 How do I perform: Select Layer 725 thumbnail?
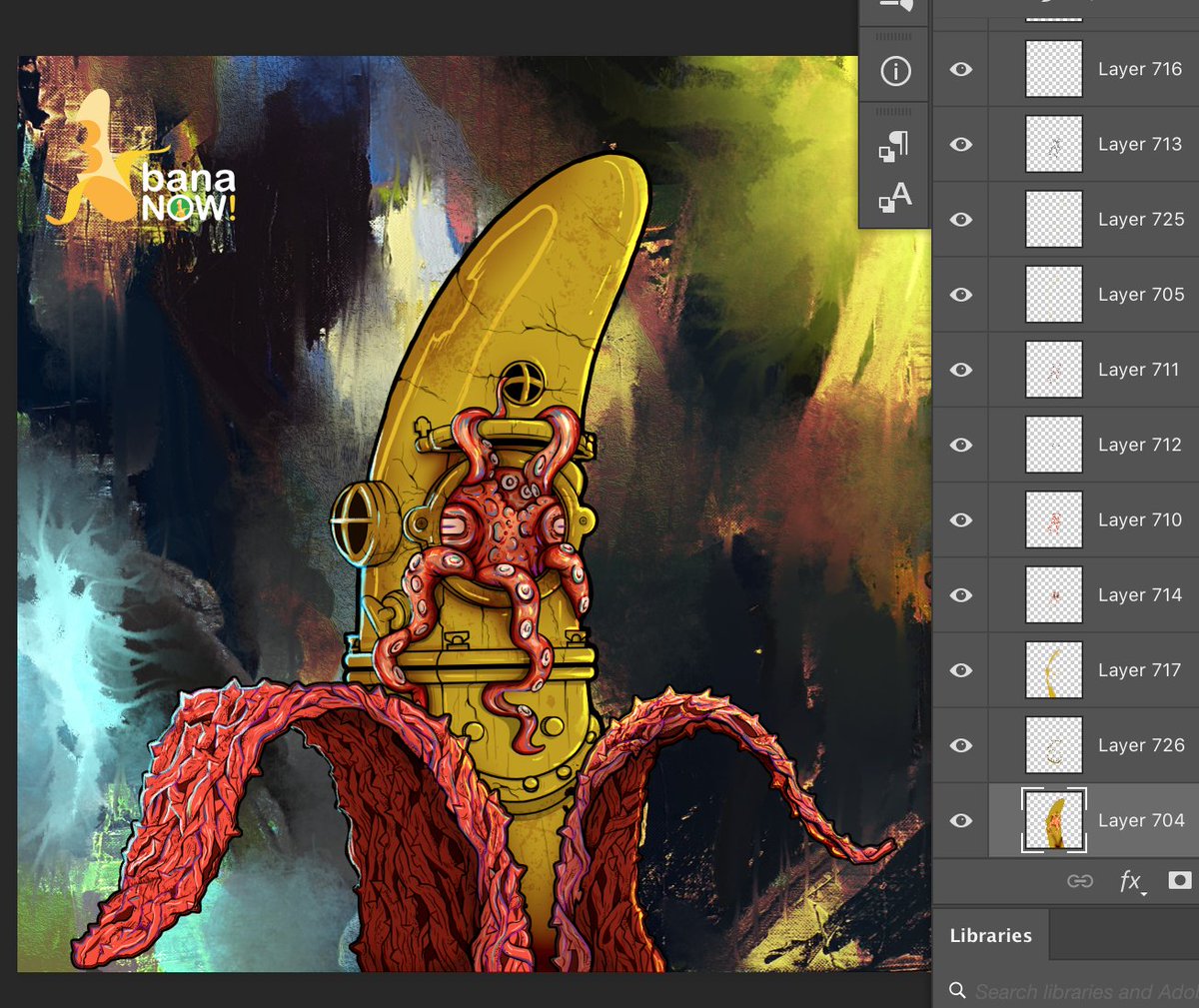coord(1054,219)
